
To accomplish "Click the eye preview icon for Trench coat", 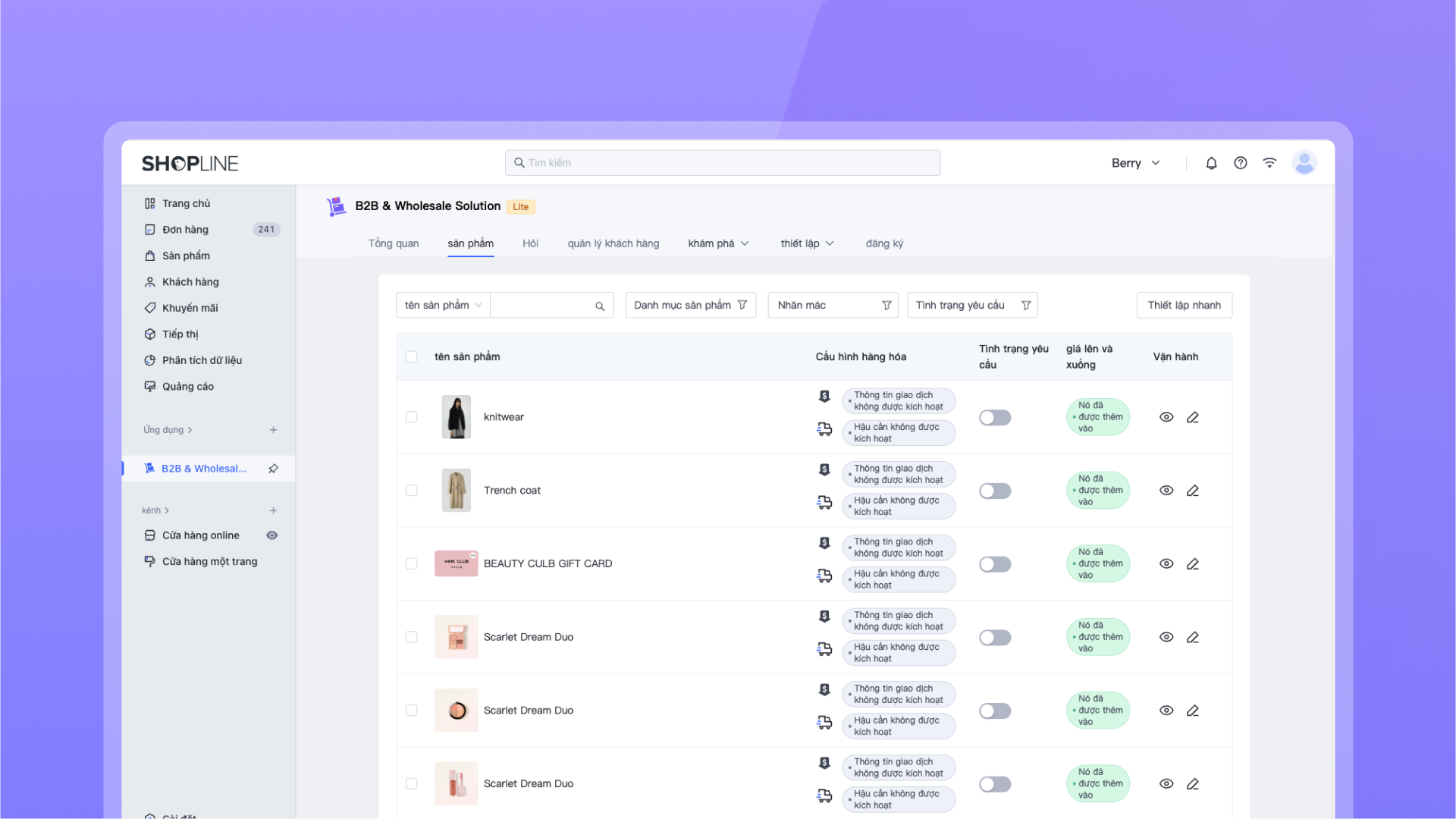I will (x=1166, y=491).
